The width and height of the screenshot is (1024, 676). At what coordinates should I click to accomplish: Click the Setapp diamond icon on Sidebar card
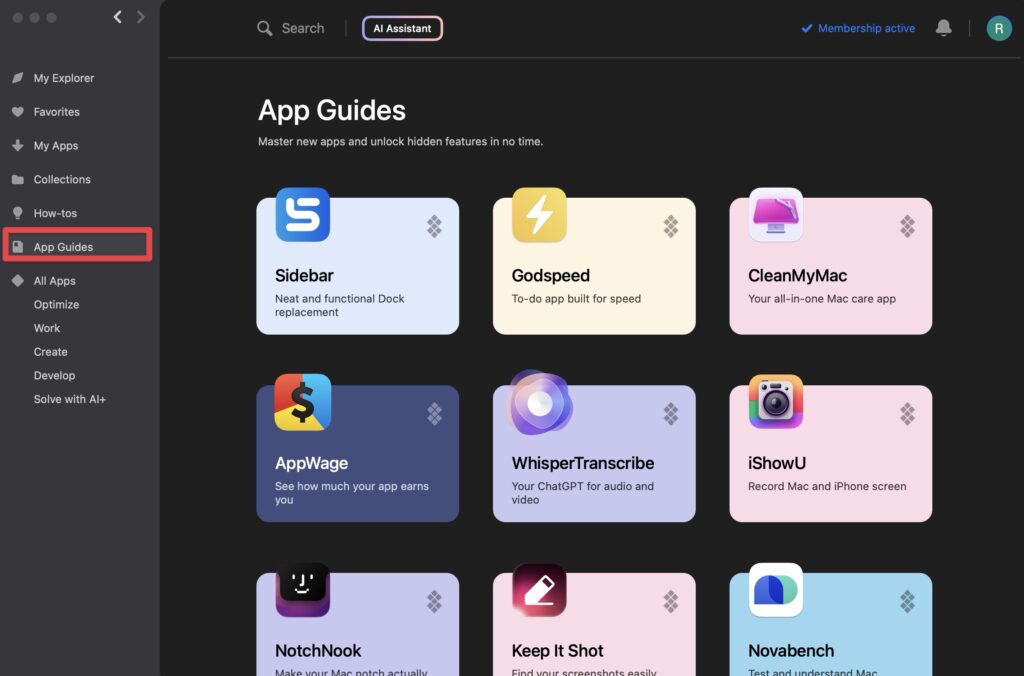[434, 227]
